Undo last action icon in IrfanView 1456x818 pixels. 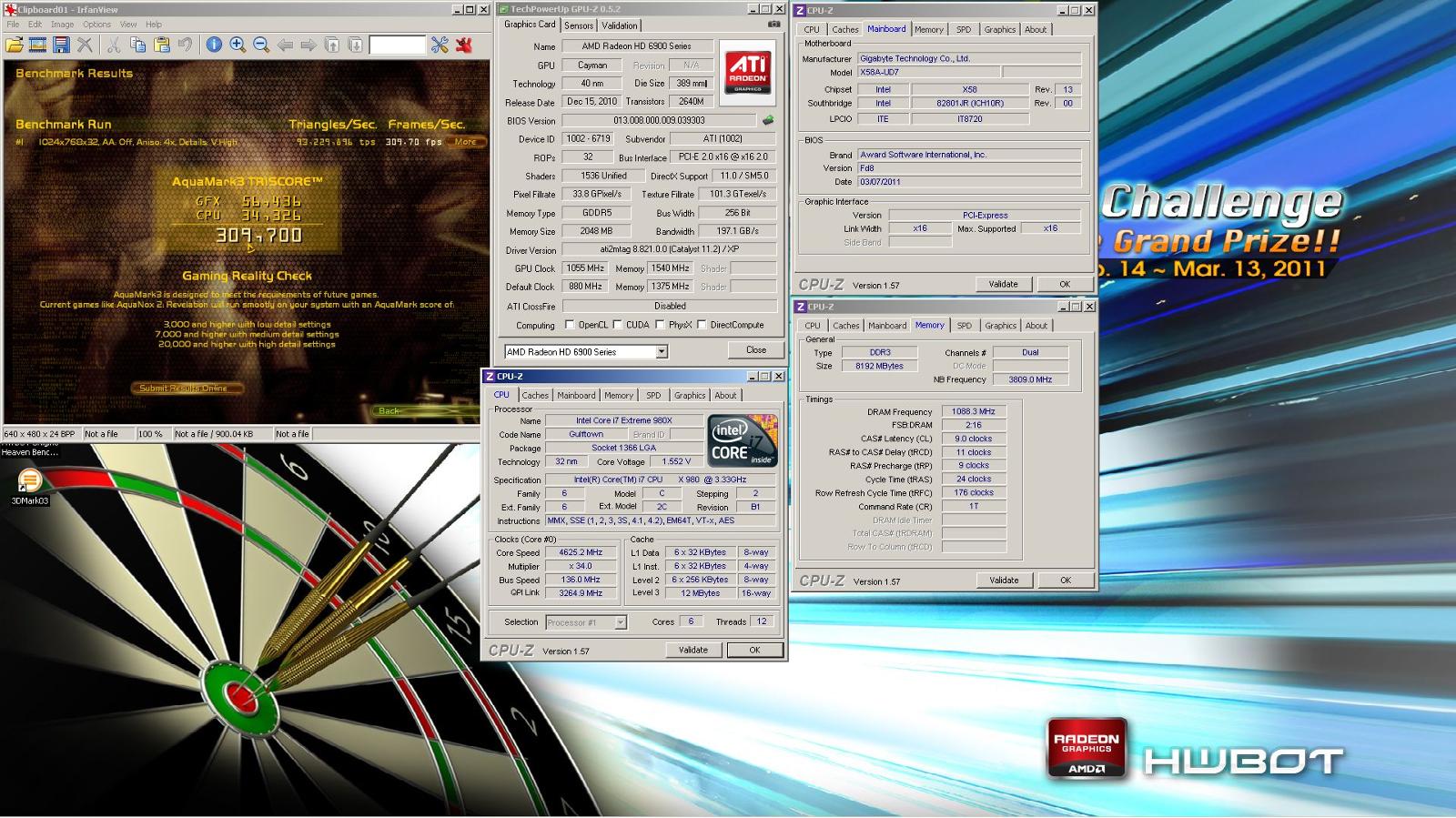click(x=185, y=45)
